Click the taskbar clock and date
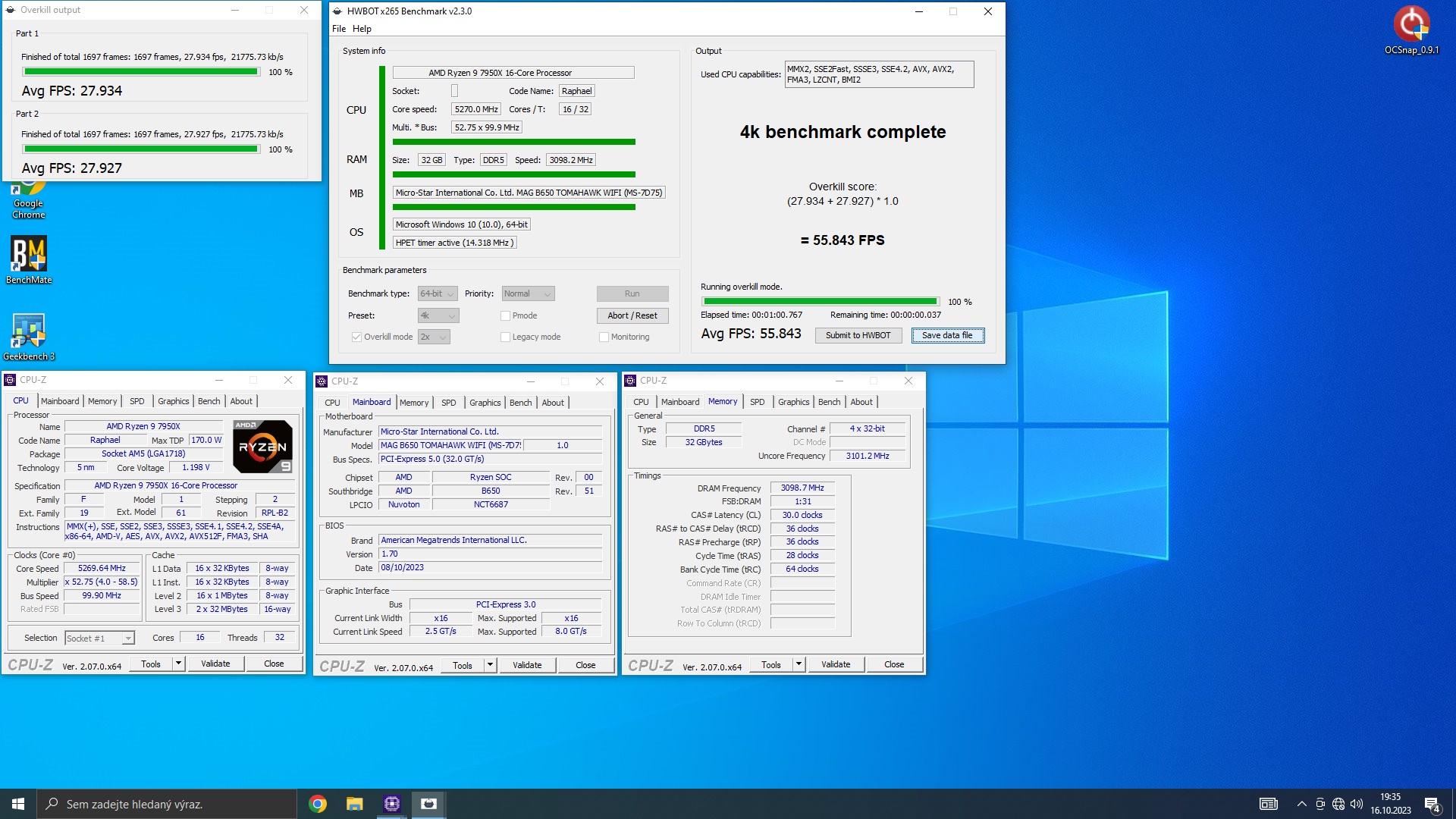The image size is (1456, 819). (1391, 804)
